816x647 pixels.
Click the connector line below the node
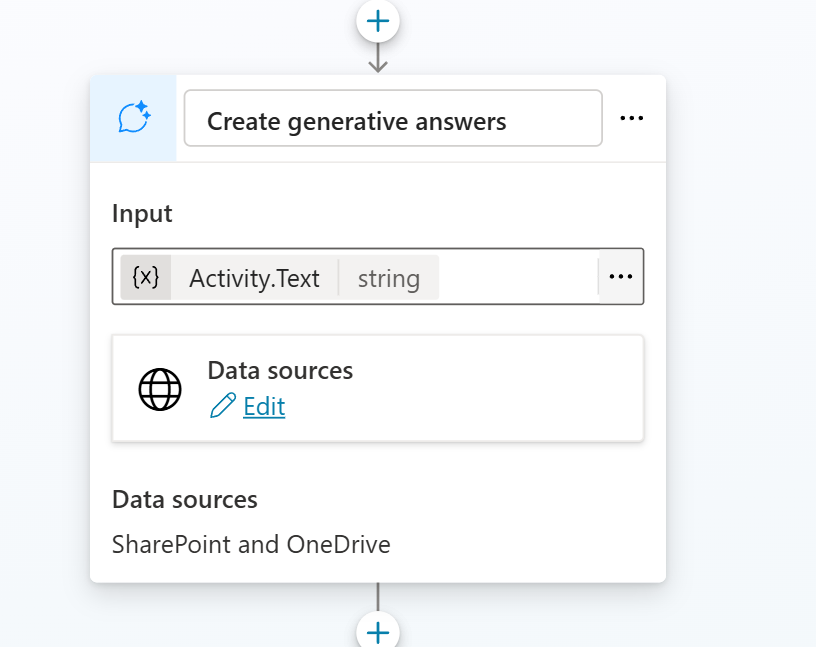click(378, 597)
